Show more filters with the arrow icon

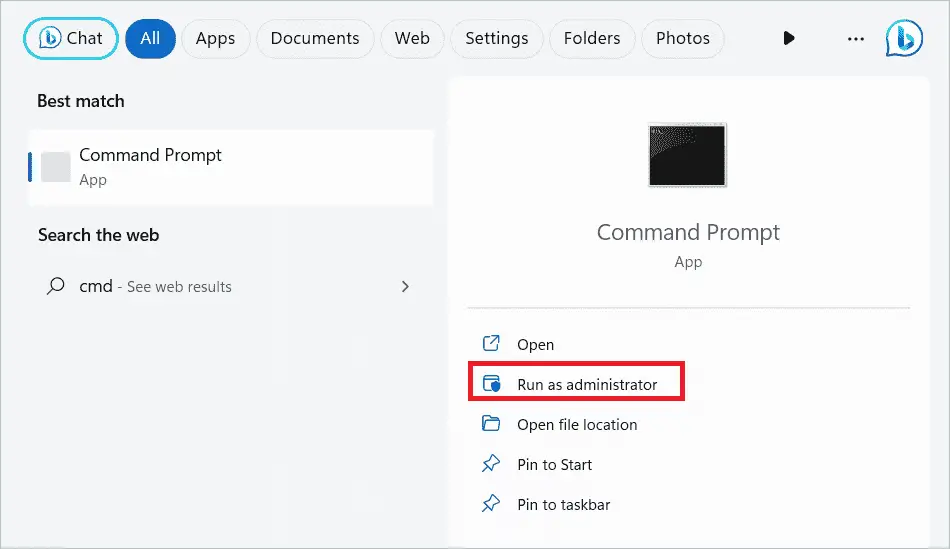click(x=788, y=38)
